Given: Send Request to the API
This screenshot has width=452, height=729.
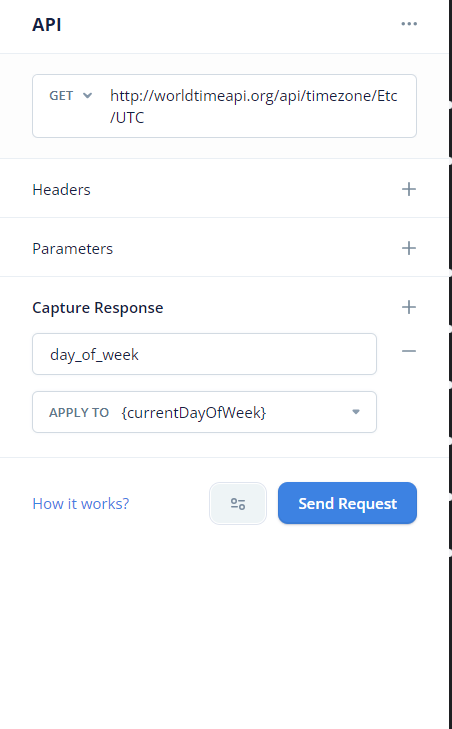Looking at the screenshot, I should pos(347,503).
